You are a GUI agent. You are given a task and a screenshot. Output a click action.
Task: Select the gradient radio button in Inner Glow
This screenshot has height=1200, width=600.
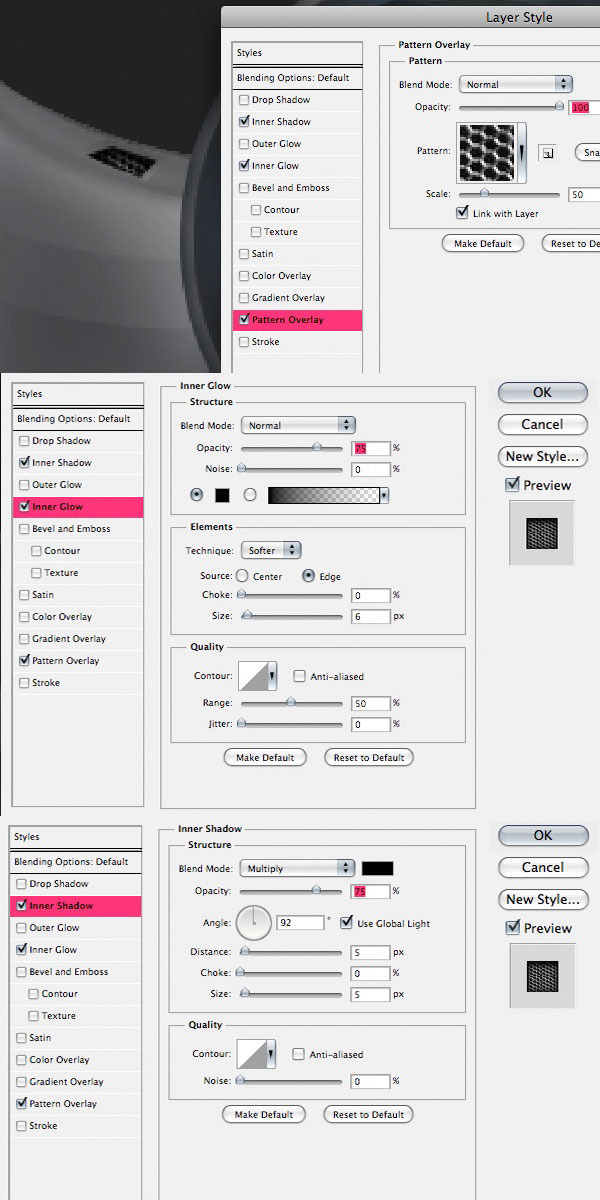[250, 494]
